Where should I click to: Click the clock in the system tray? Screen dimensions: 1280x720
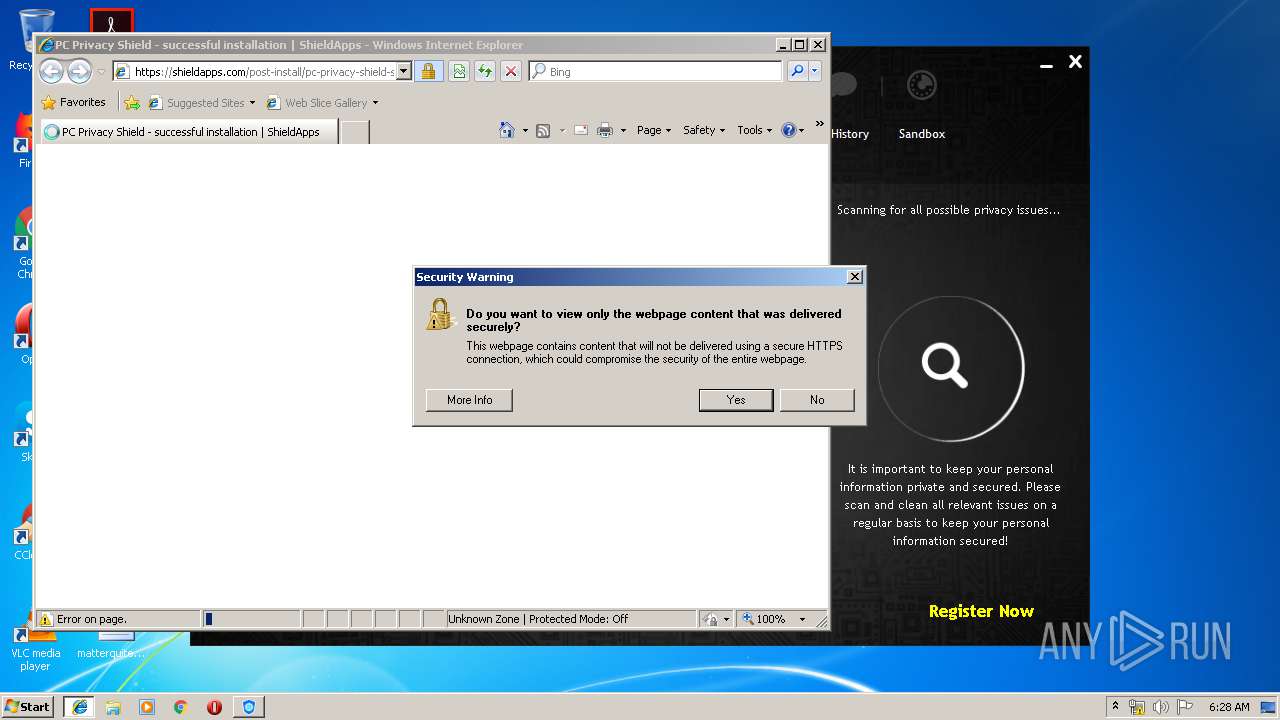coord(1228,706)
